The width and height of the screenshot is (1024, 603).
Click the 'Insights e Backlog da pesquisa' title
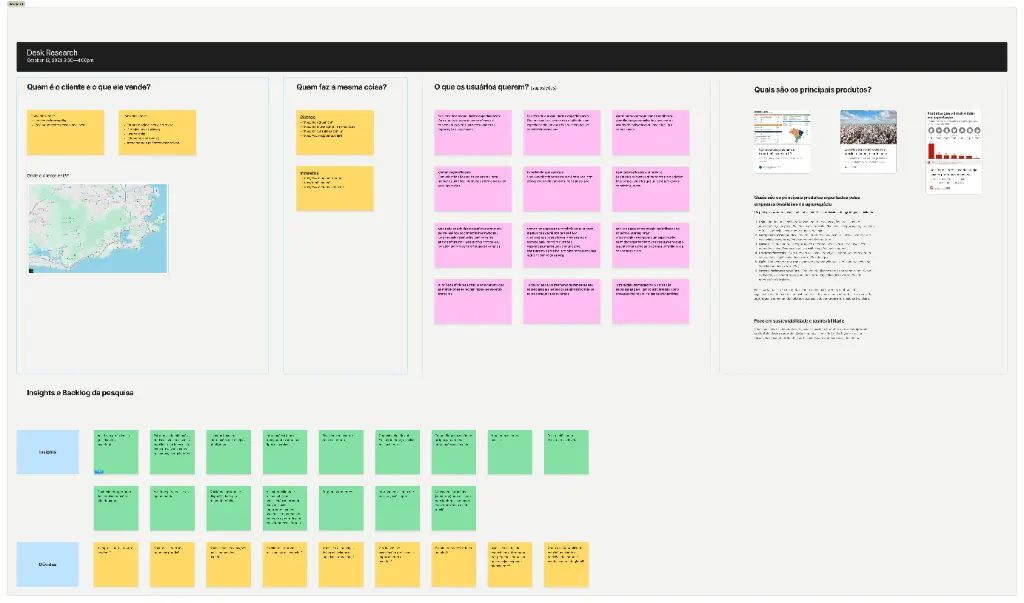tap(80, 393)
